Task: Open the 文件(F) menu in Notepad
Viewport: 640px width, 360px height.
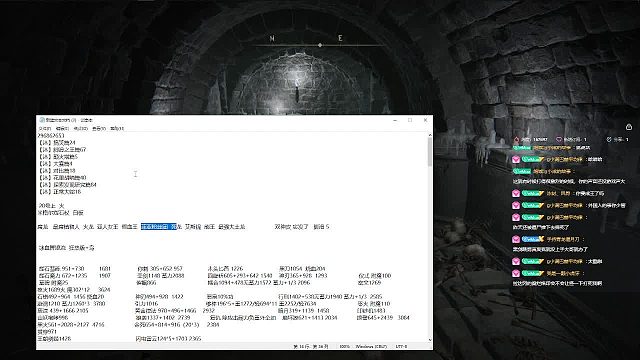Action: (x=45, y=129)
